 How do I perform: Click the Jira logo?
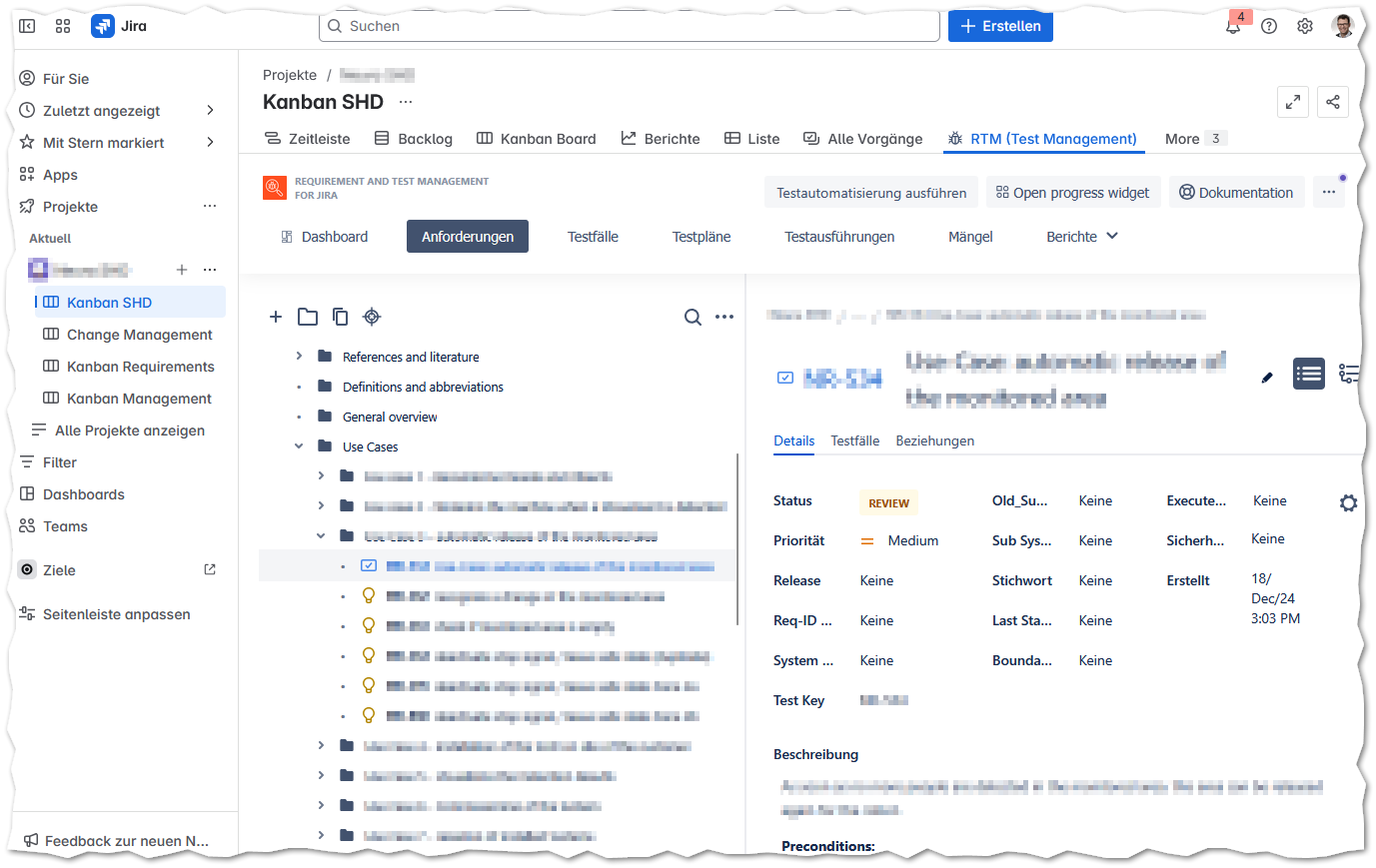[x=119, y=26]
